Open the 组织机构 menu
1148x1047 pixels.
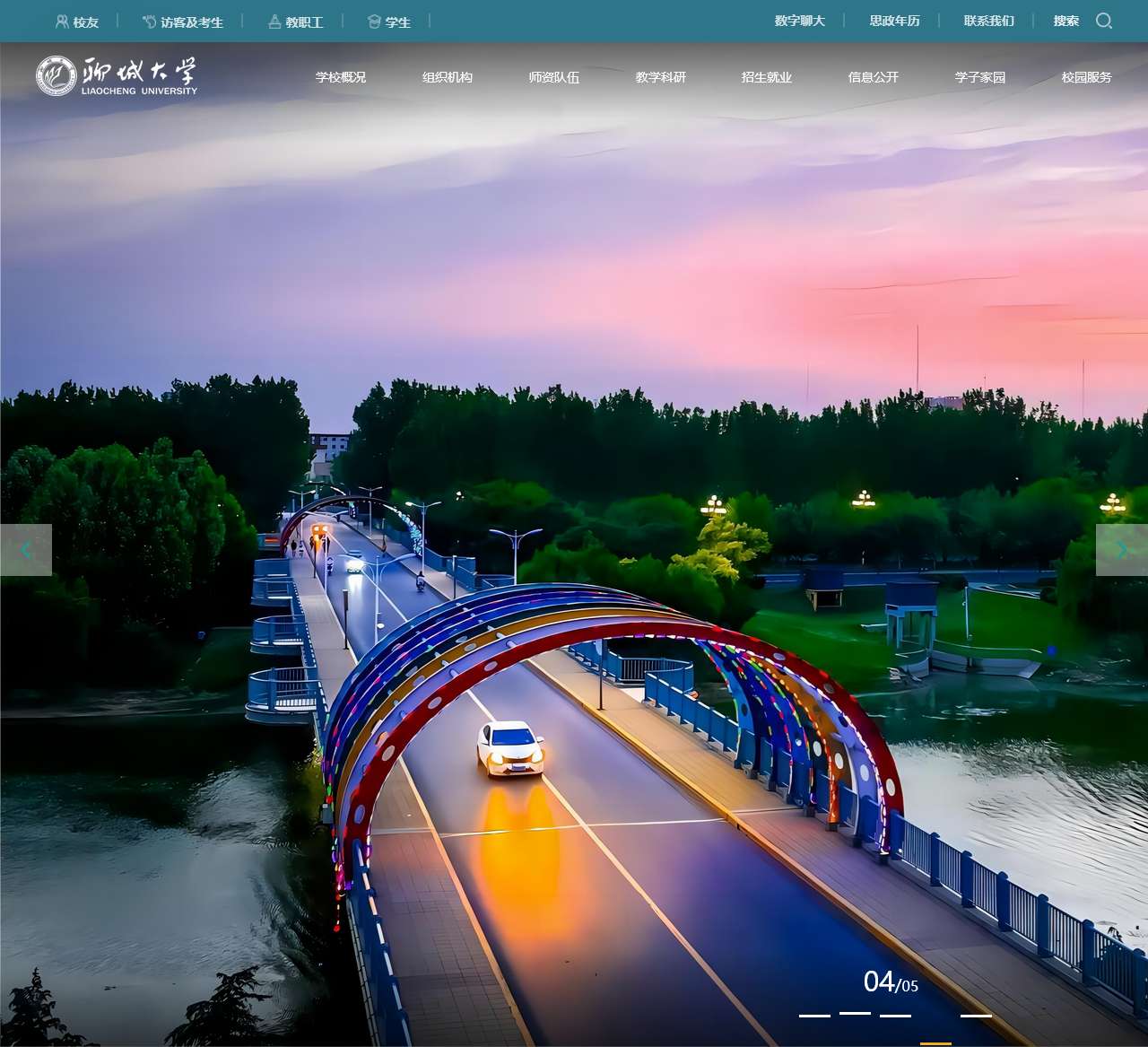point(448,77)
